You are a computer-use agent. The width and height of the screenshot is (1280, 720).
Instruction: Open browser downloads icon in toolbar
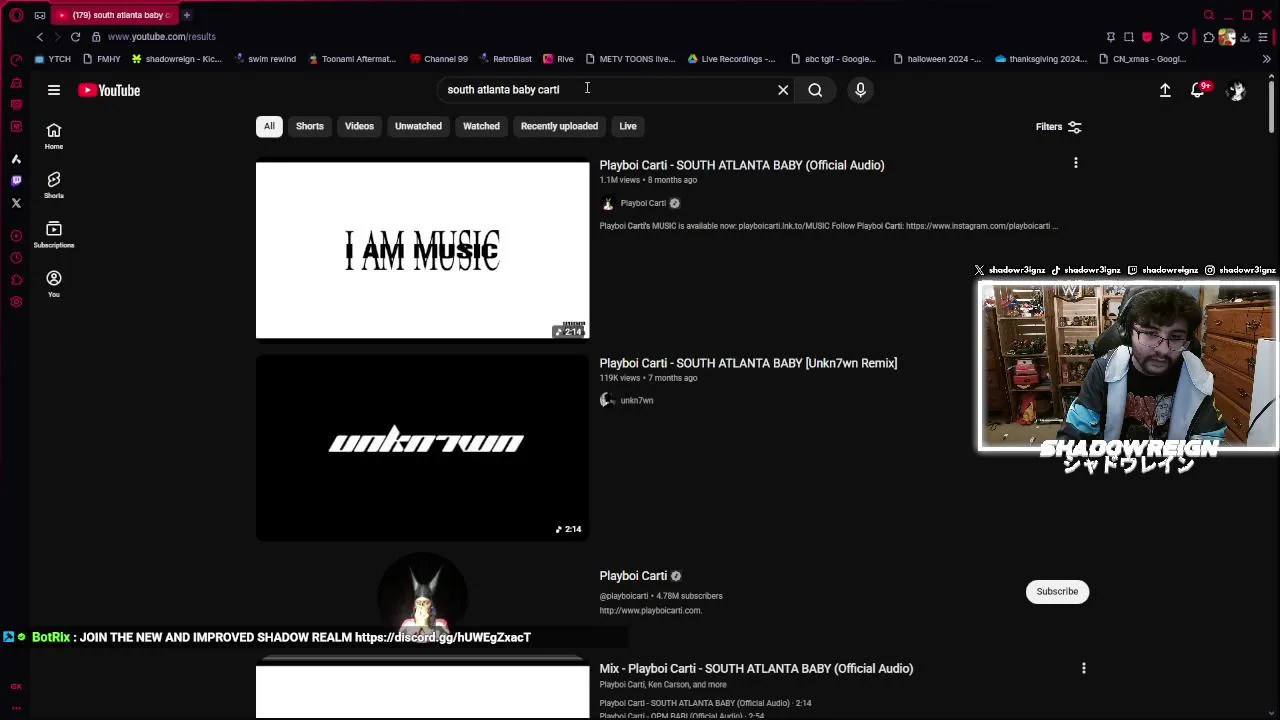point(1245,37)
